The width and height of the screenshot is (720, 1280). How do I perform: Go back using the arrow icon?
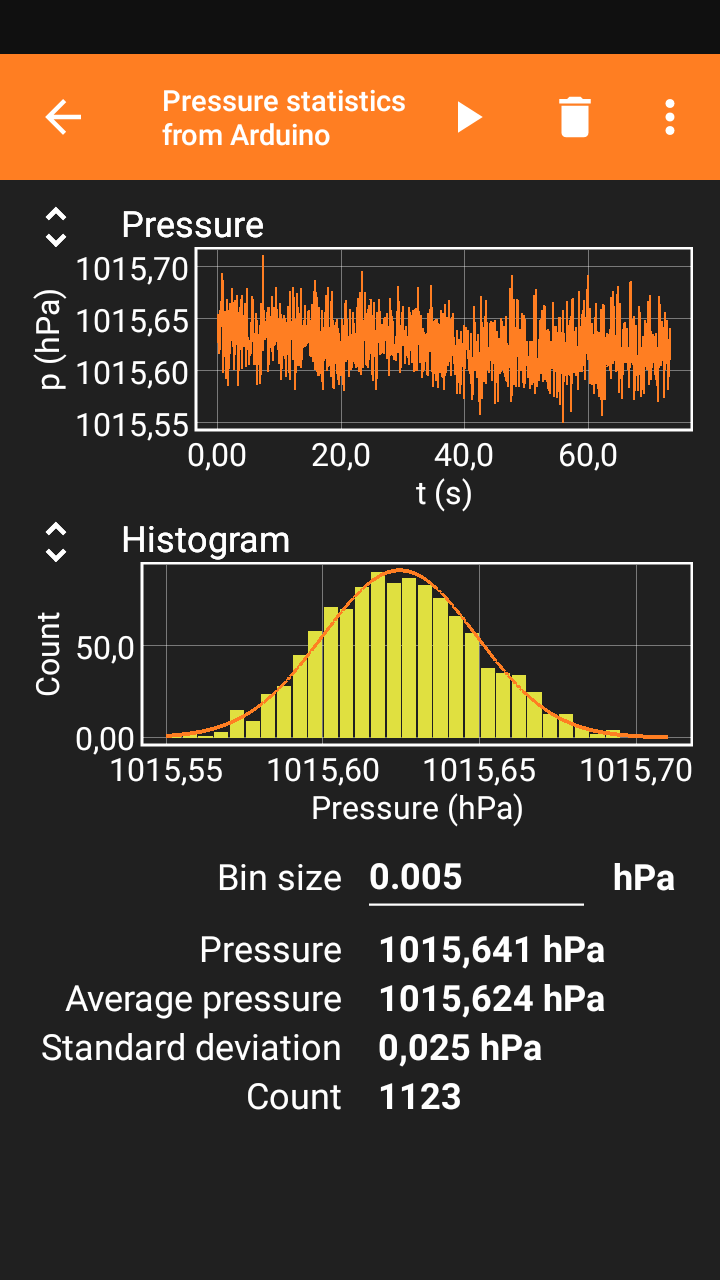pos(63,117)
